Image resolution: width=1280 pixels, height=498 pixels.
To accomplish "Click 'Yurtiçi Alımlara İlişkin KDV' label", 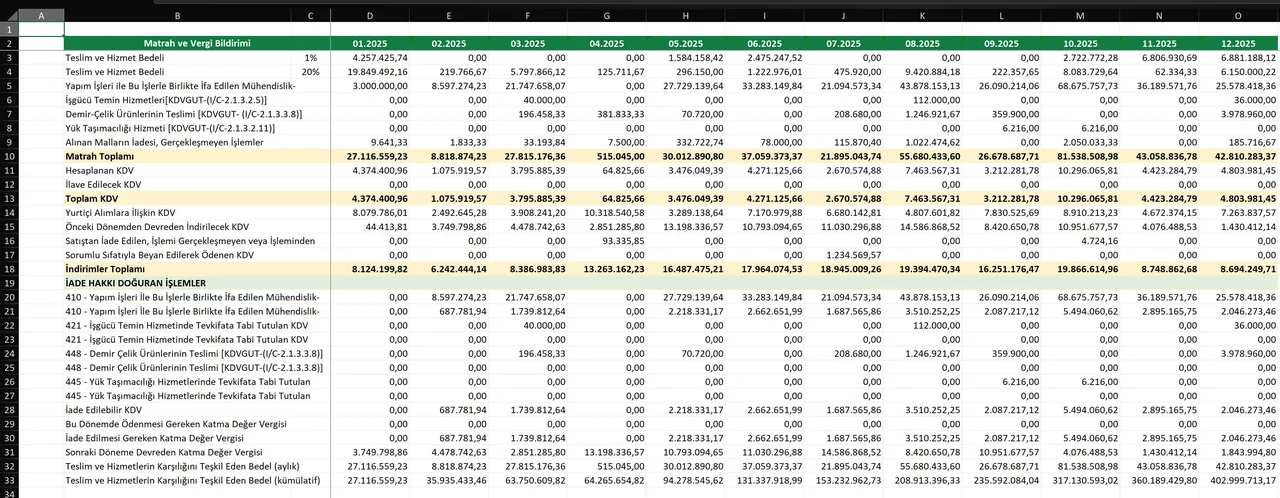I will point(120,213).
